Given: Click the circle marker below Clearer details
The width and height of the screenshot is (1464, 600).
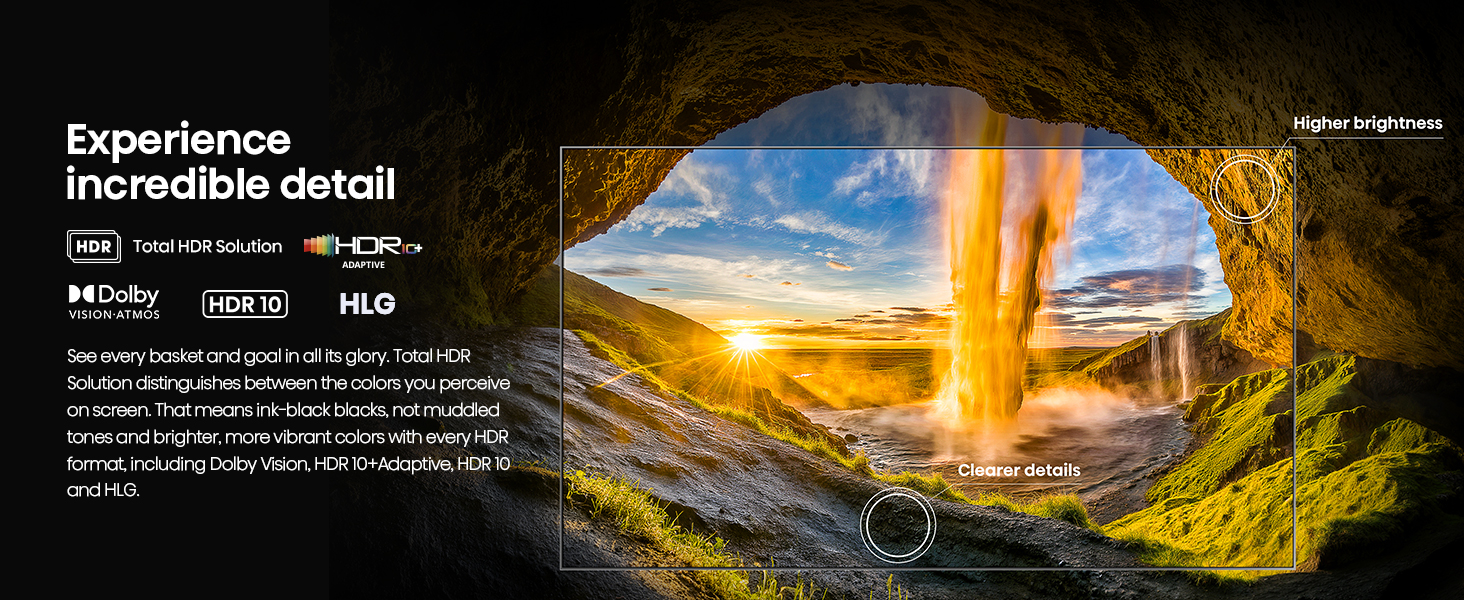Looking at the screenshot, I should coord(897,525).
